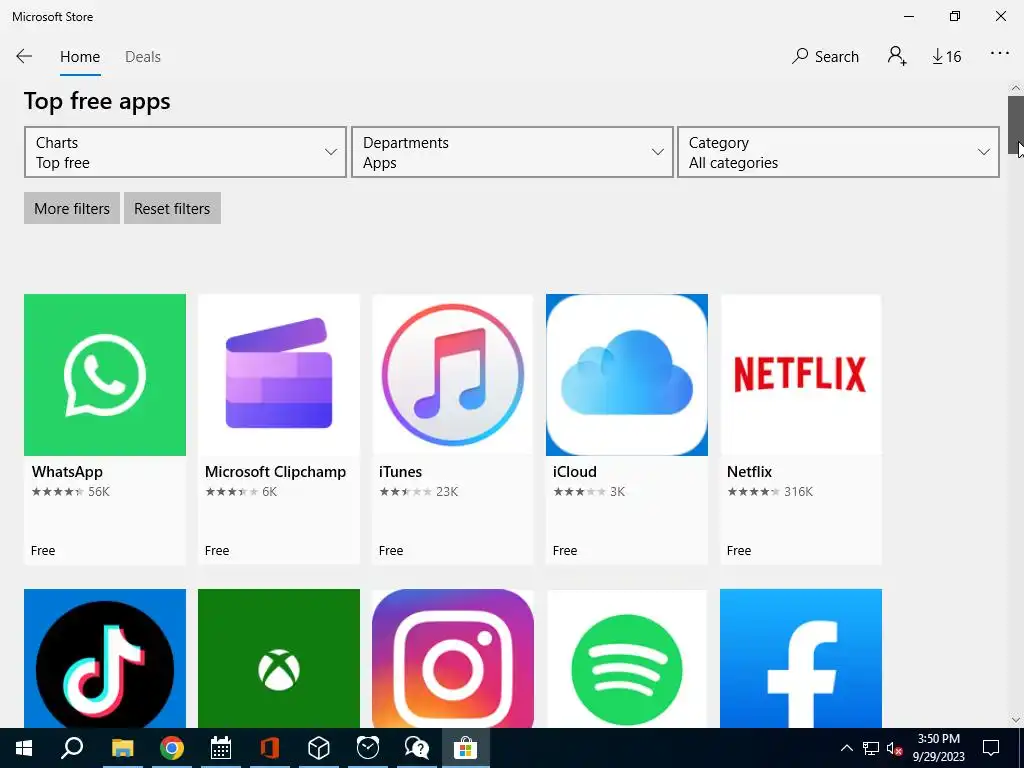
Task: Switch to the Home tab
Action: point(80,57)
